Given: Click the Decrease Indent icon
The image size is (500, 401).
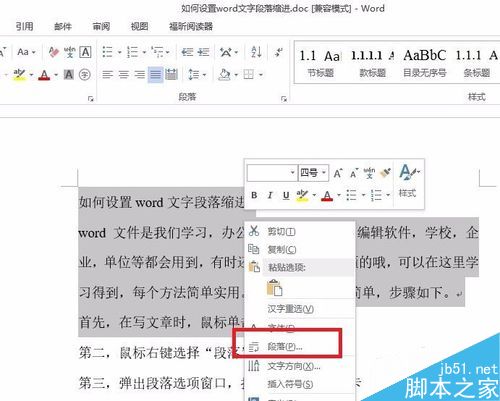Looking at the screenshot, I should (x=187, y=52).
